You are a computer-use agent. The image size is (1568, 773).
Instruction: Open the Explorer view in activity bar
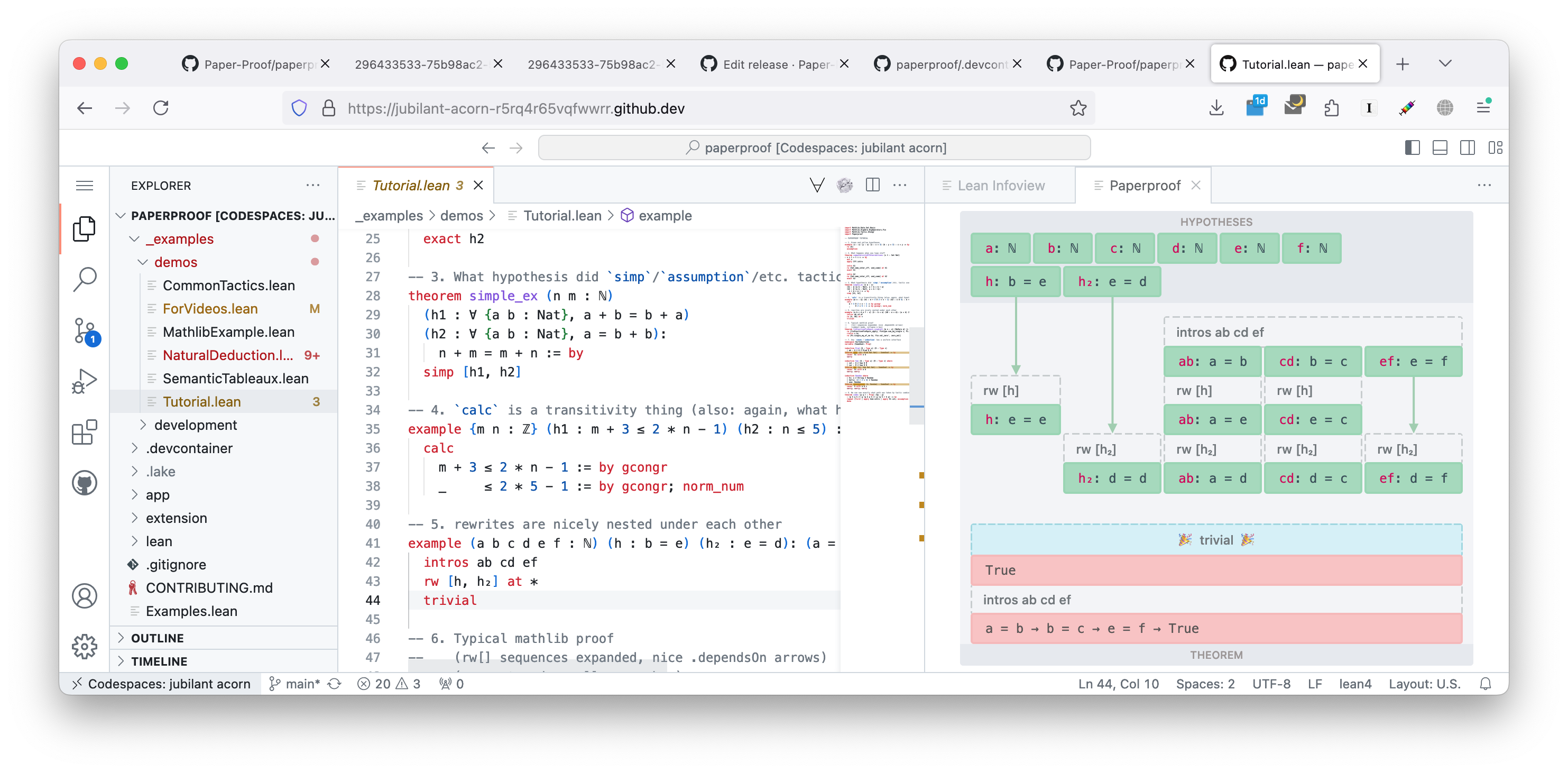coord(84,229)
